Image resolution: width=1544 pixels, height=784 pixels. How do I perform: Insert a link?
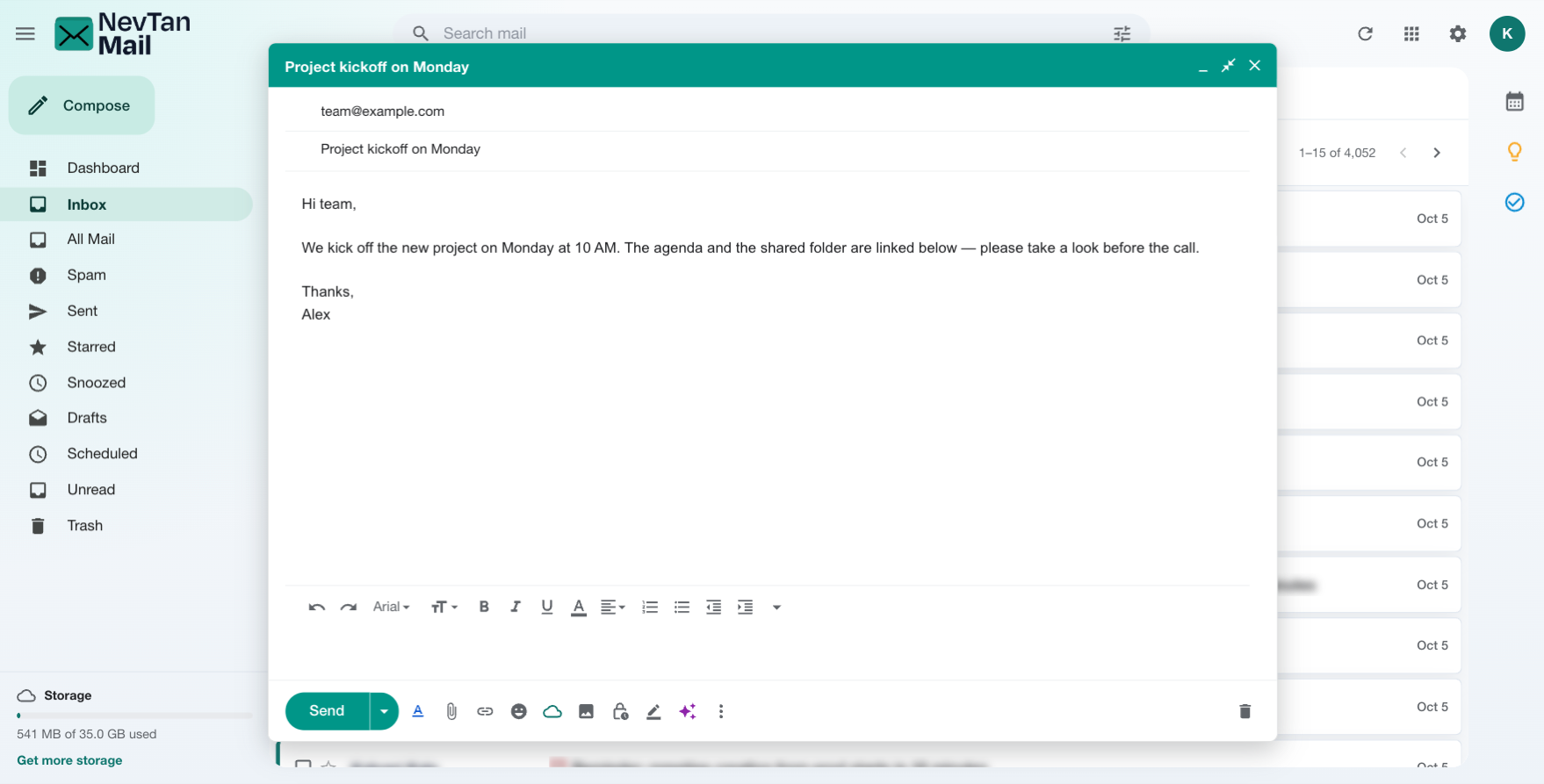pyautogui.click(x=485, y=711)
